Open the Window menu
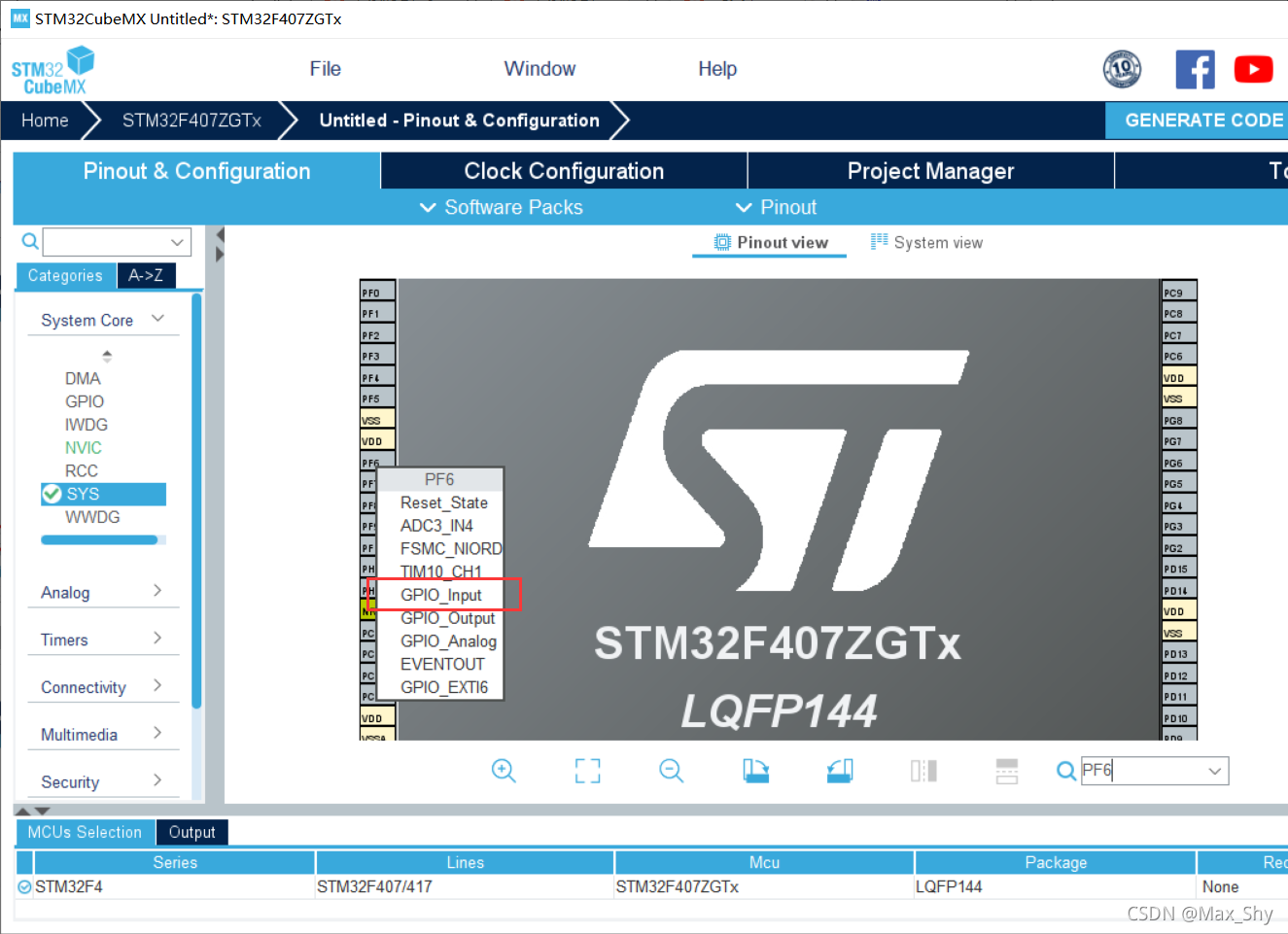Image resolution: width=1288 pixels, height=934 pixels. point(540,69)
